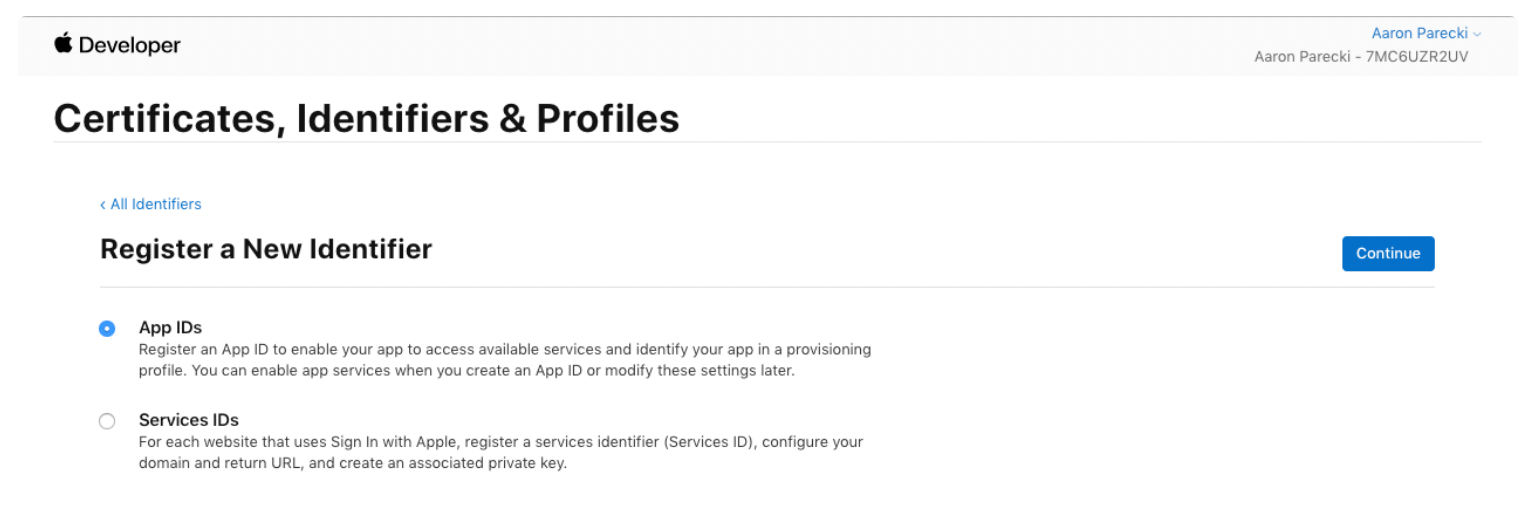Screen dimensions: 1530x506
Task: Click the Services IDs label text
Action: [x=188, y=420]
